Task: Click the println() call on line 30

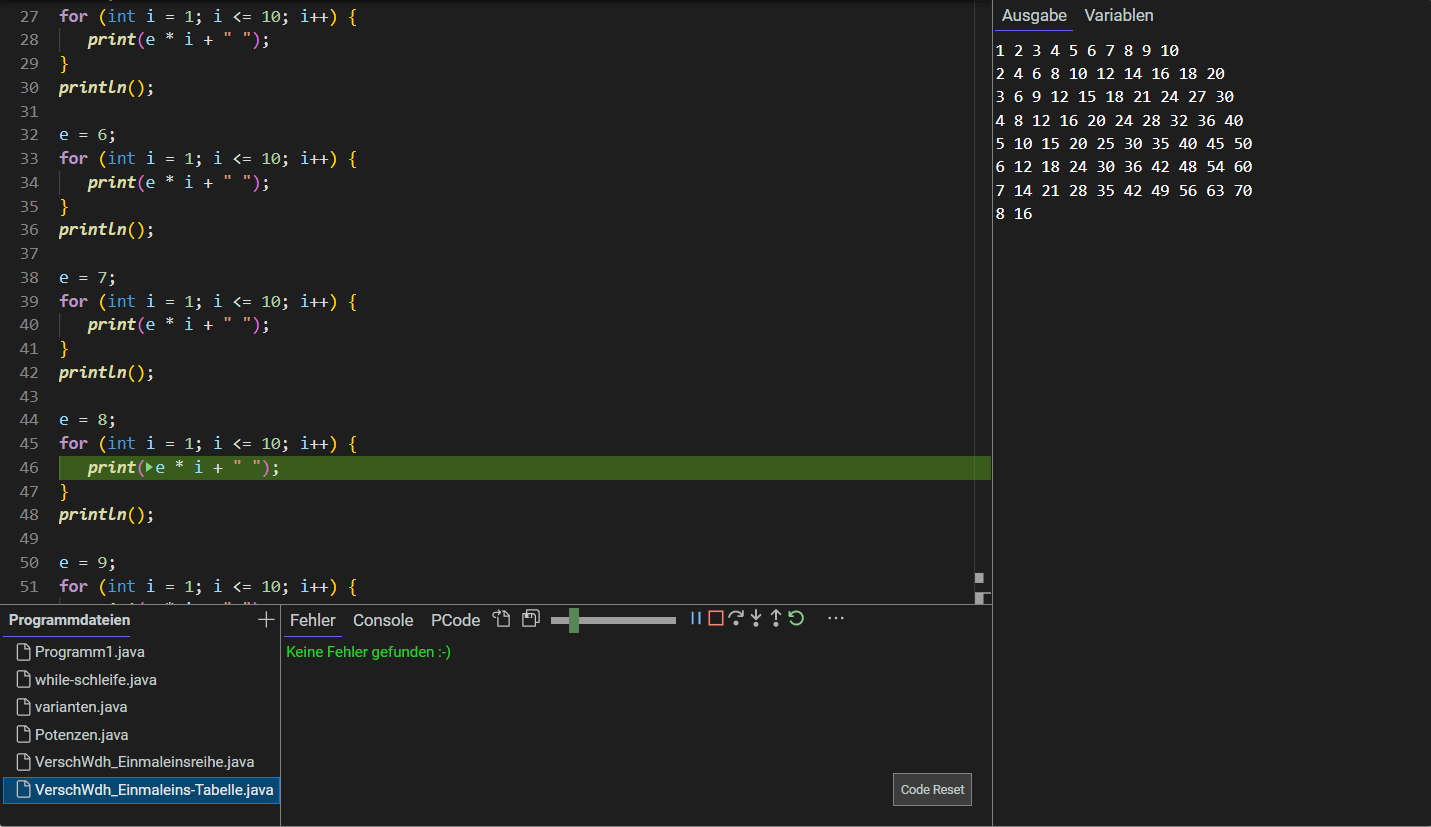Action: tap(107, 87)
